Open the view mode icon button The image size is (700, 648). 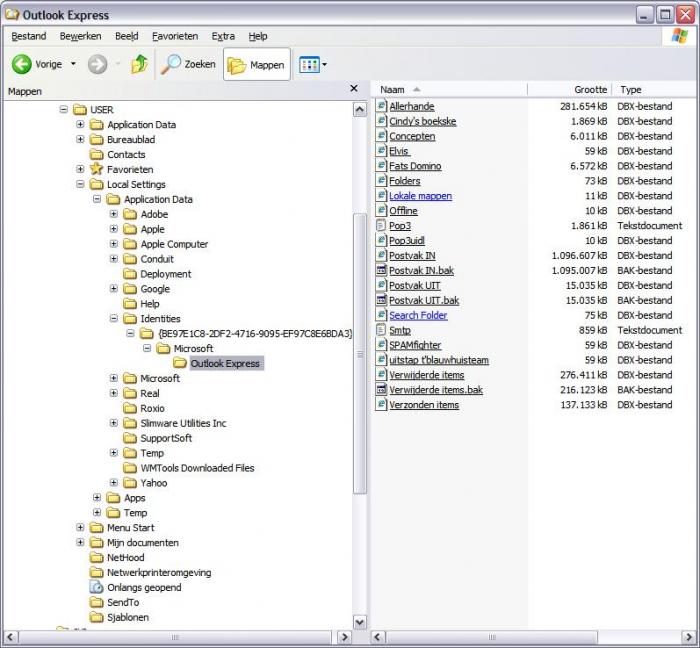pos(309,65)
